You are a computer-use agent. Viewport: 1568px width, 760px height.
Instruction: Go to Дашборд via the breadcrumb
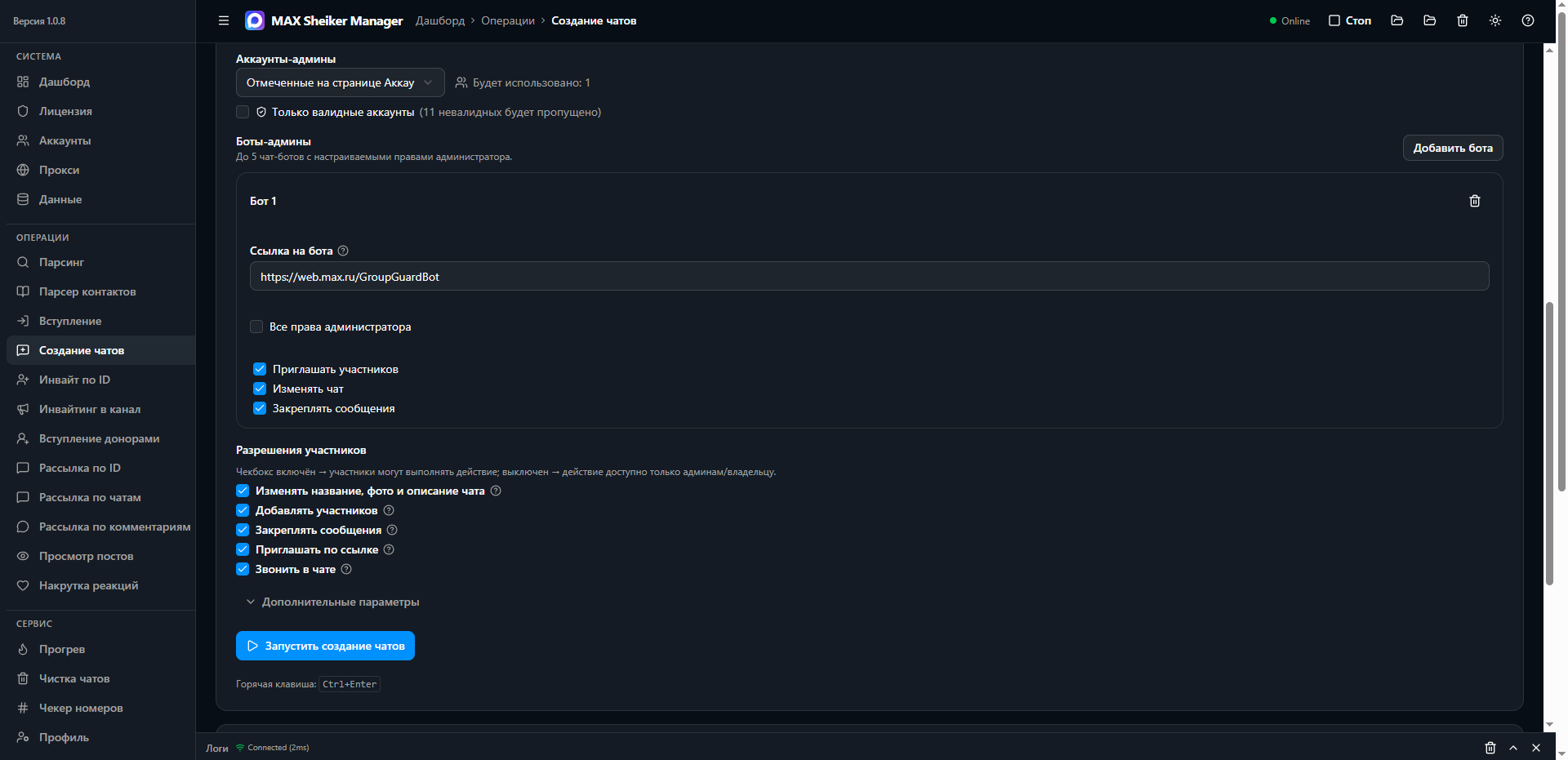(440, 20)
